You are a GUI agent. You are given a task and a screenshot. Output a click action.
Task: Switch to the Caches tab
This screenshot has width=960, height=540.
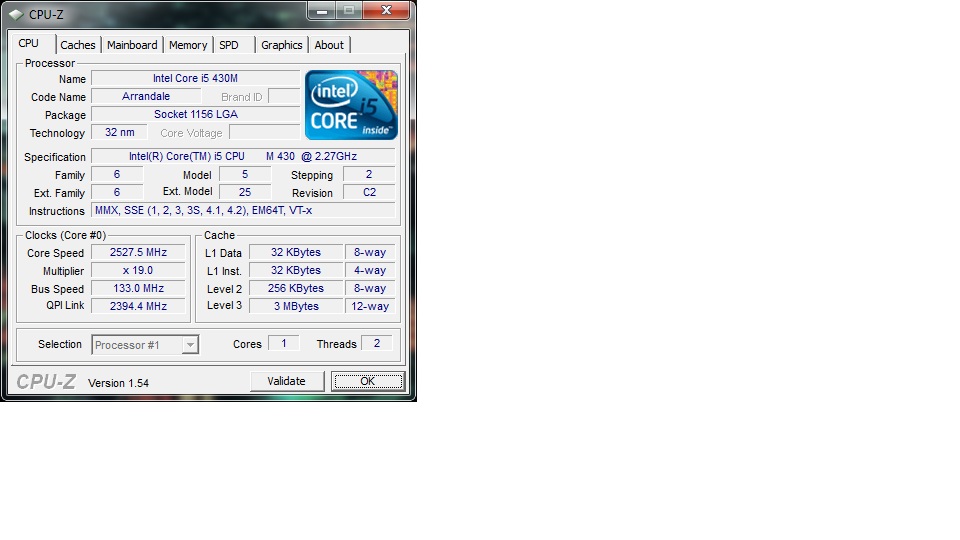pyautogui.click(x=78, y=45)
